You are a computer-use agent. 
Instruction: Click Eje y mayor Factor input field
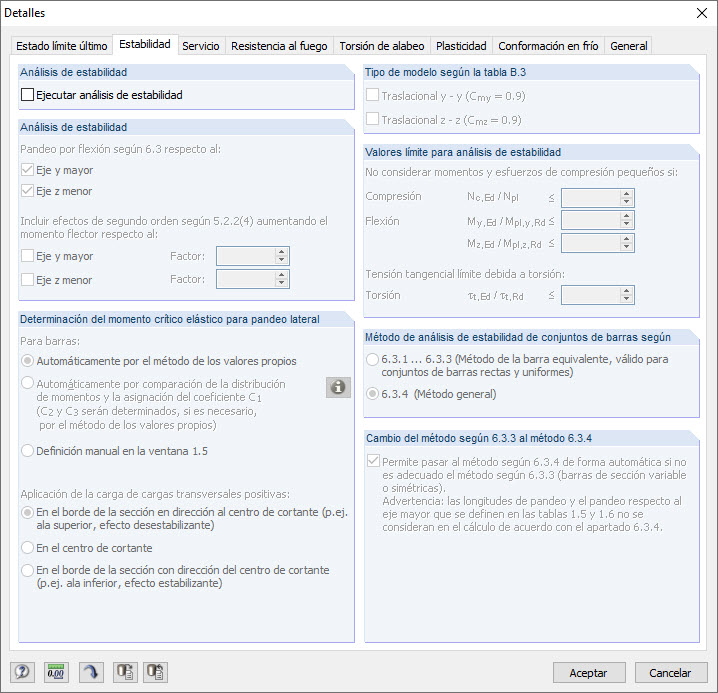click(x=246, y=256)
